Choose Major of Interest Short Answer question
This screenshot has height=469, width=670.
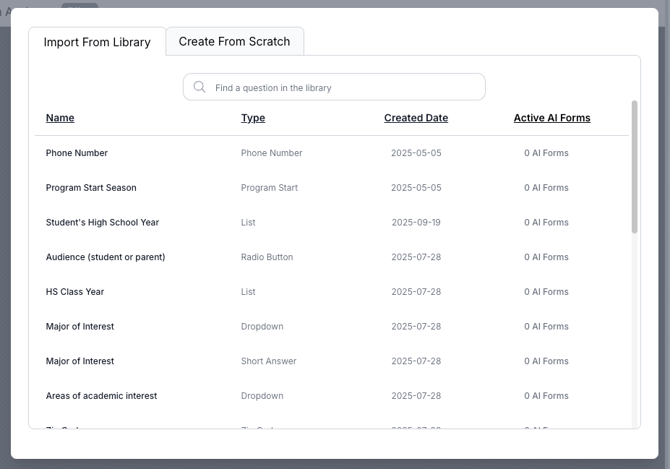click(80, 361)
